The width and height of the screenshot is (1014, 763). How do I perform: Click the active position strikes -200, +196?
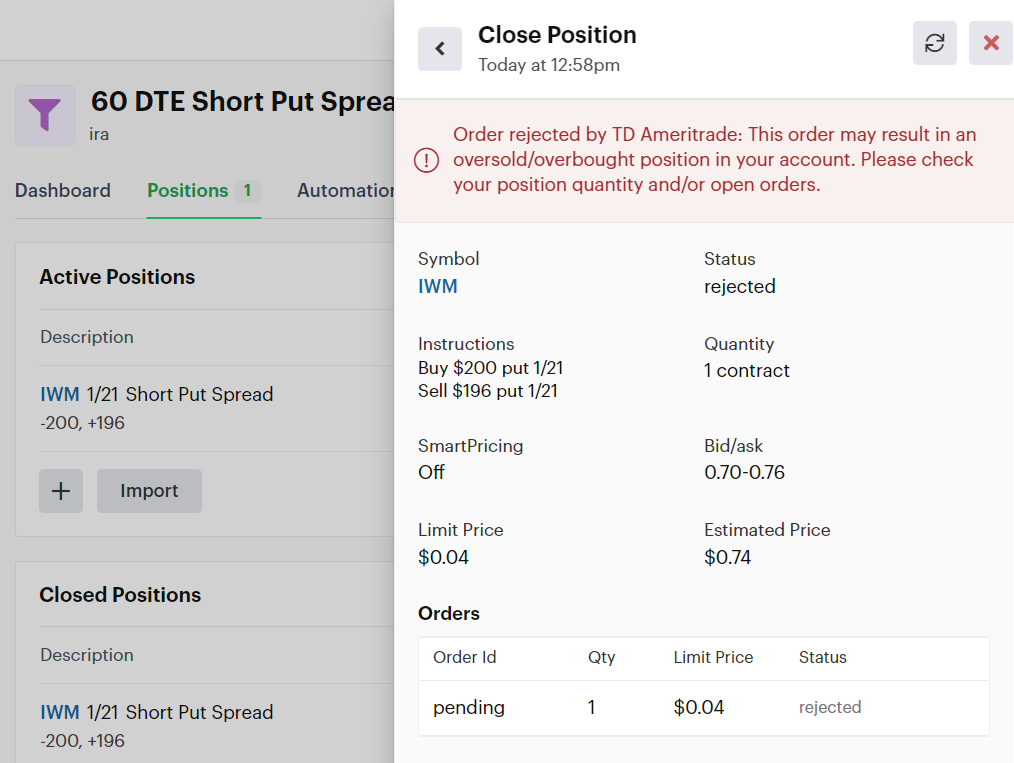pos(82,423)
